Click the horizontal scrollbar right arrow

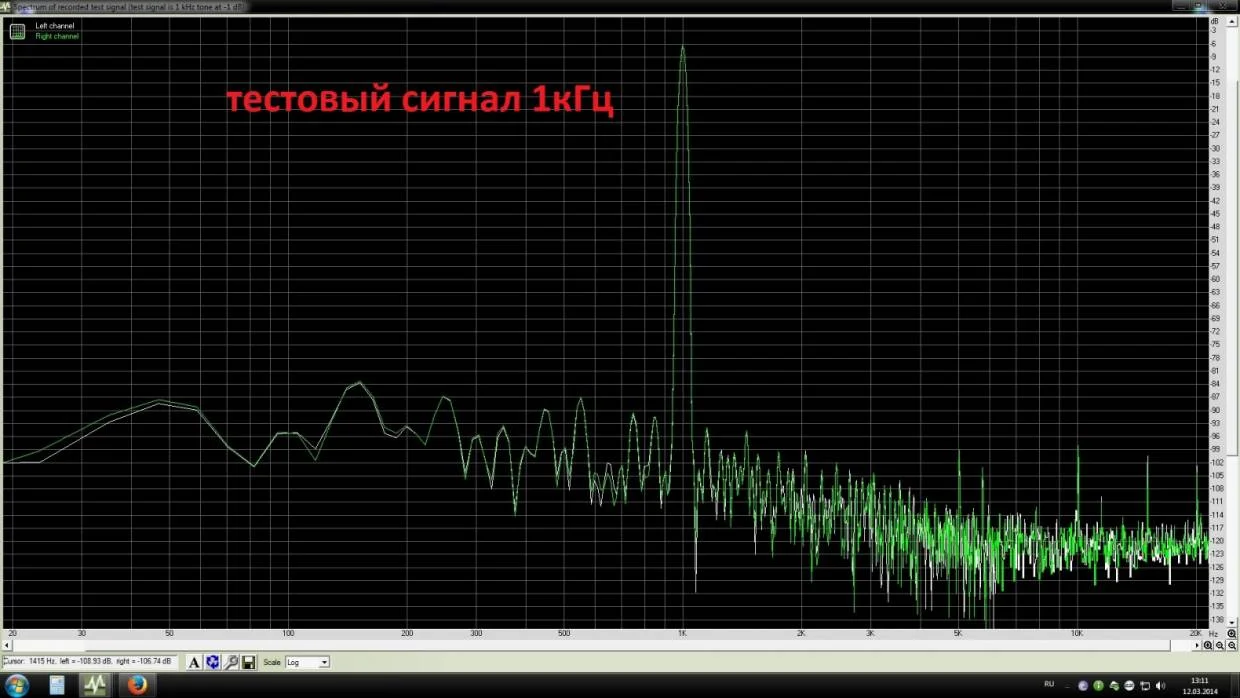pos(1197,645)
